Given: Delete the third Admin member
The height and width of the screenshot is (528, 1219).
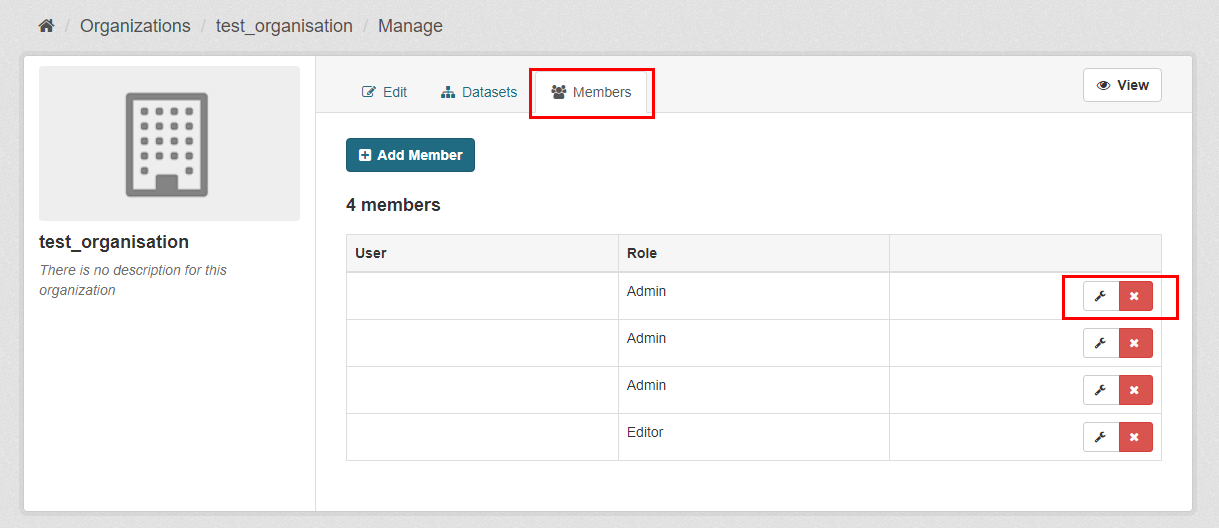Looking at the screenshot, I should point(1135,390).
